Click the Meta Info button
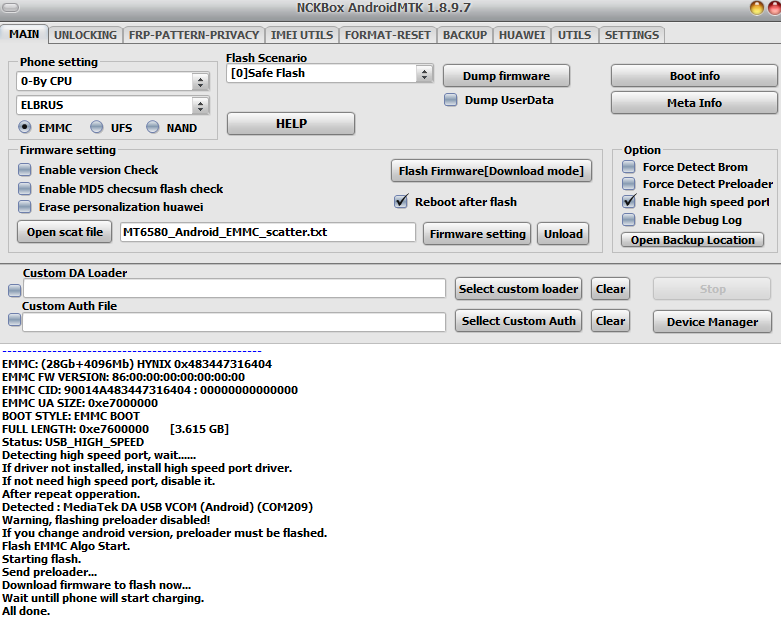Viewport: 781px width, 640px height. click(694, 103)
